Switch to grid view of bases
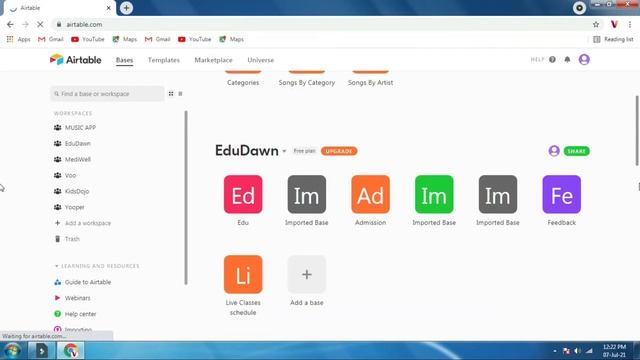The image size is (640, 360). [x=171, y=94]
